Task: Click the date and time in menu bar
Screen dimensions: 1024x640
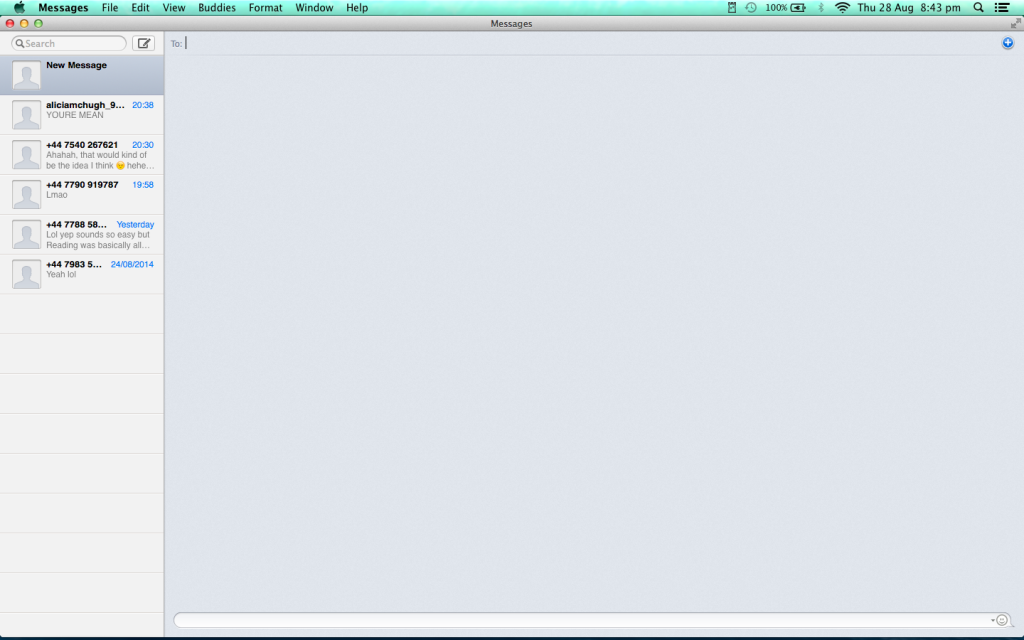Action: tap(908, 7)
